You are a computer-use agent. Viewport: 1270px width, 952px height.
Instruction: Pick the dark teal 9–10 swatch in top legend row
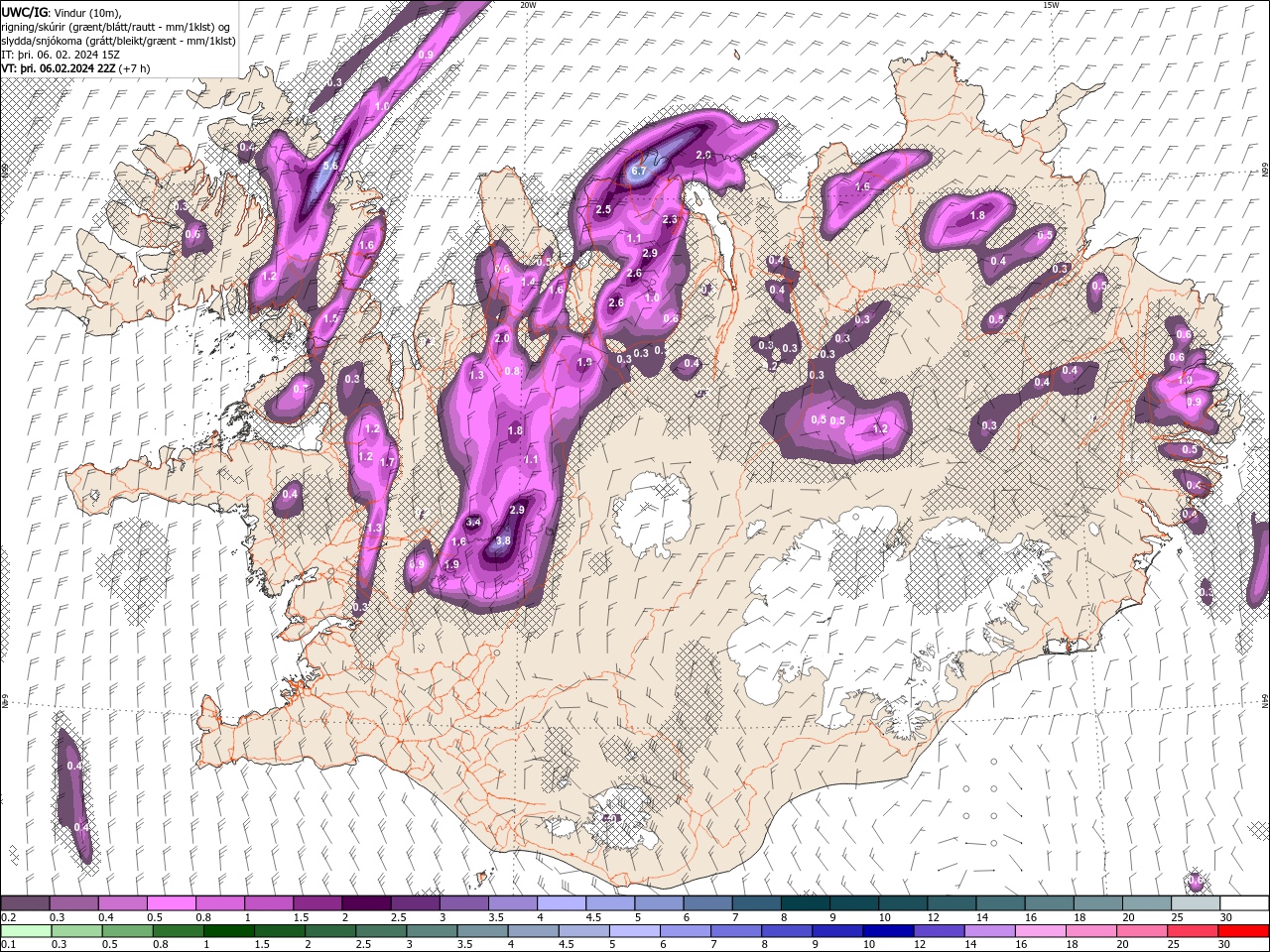click(x=853, y=903)
